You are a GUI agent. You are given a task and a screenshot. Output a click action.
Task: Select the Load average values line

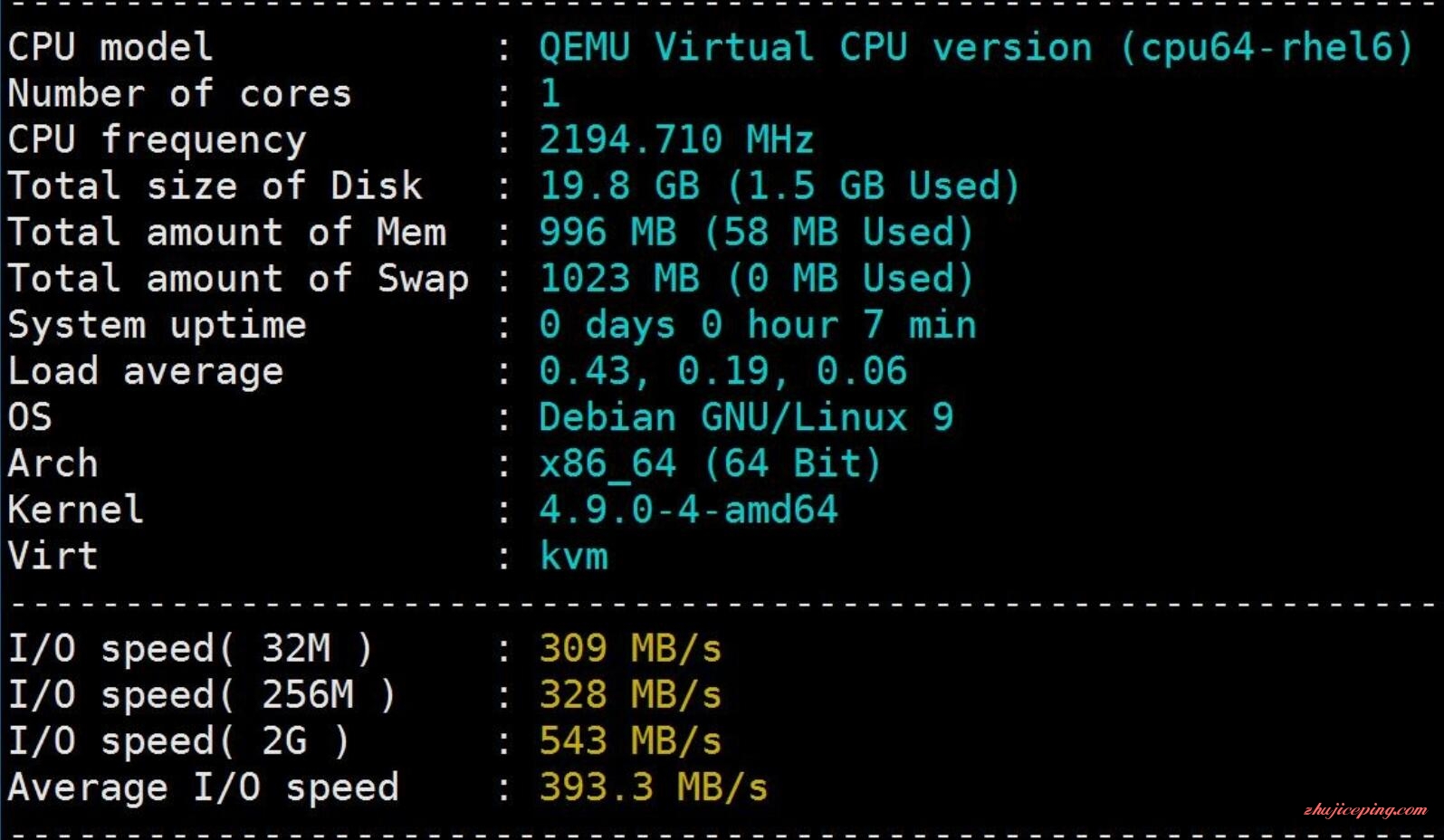click(722, 371)
